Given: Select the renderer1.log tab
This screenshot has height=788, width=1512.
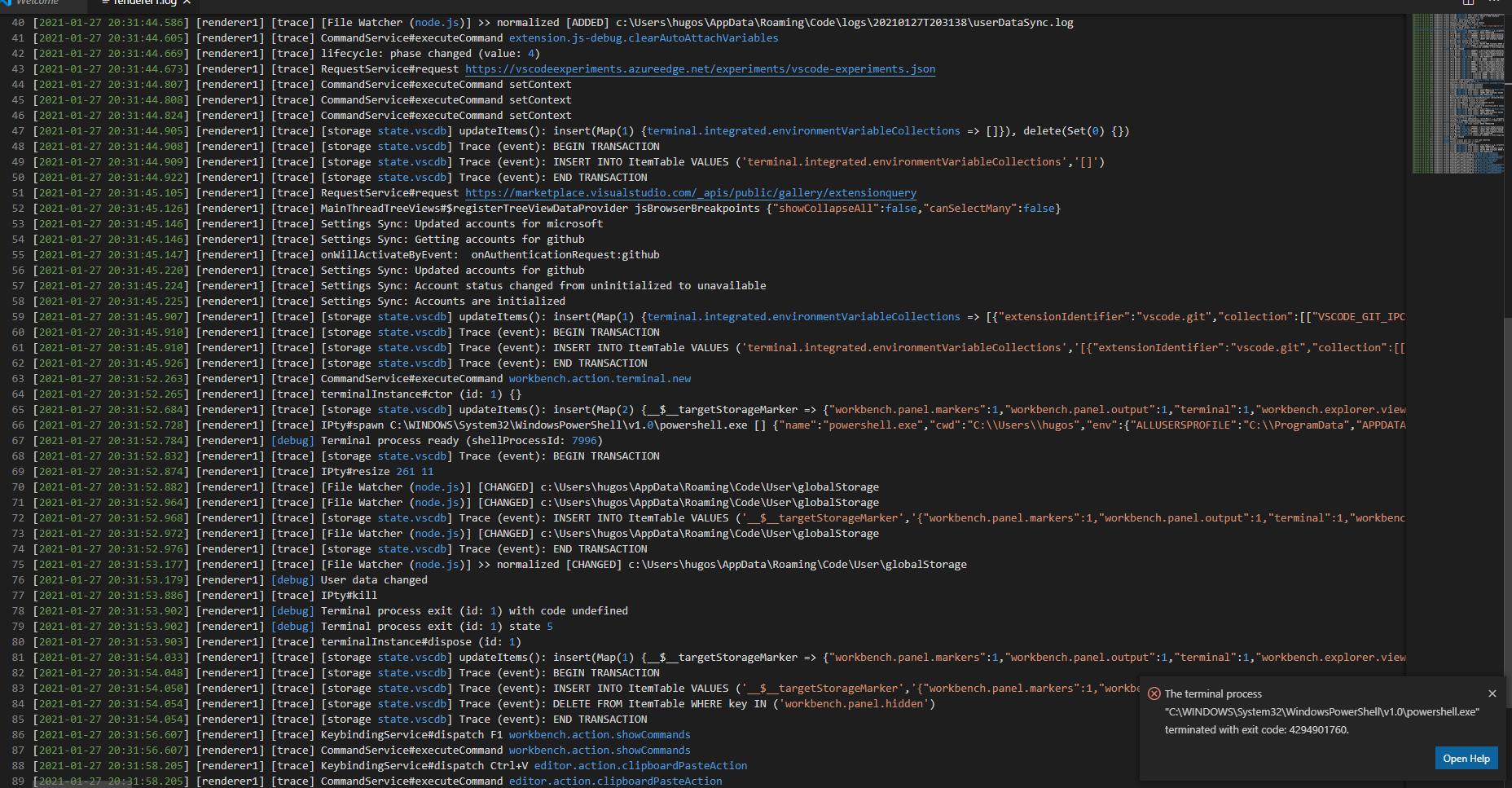Looking at the screenshot, I should point(138,3).
